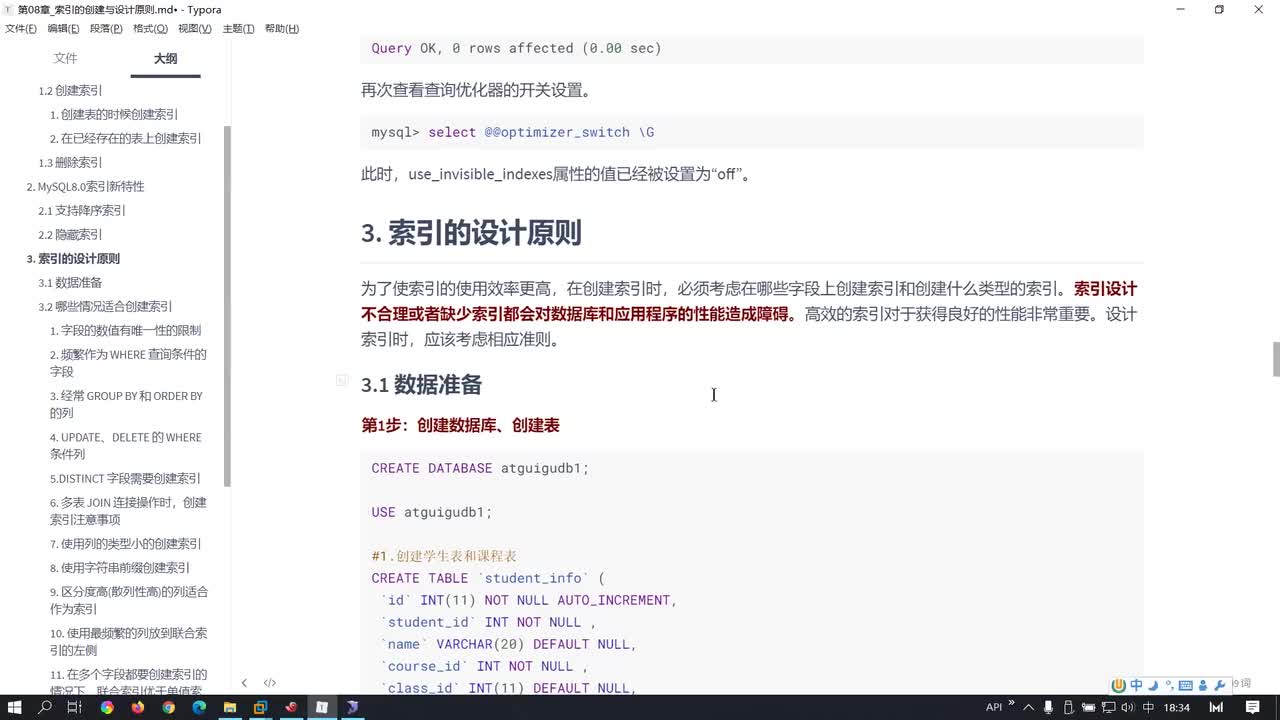This screenshot has width=1280, height=720.
Task: Click the heading 3.1 数据准备
Action: click(x=421, y=384)
